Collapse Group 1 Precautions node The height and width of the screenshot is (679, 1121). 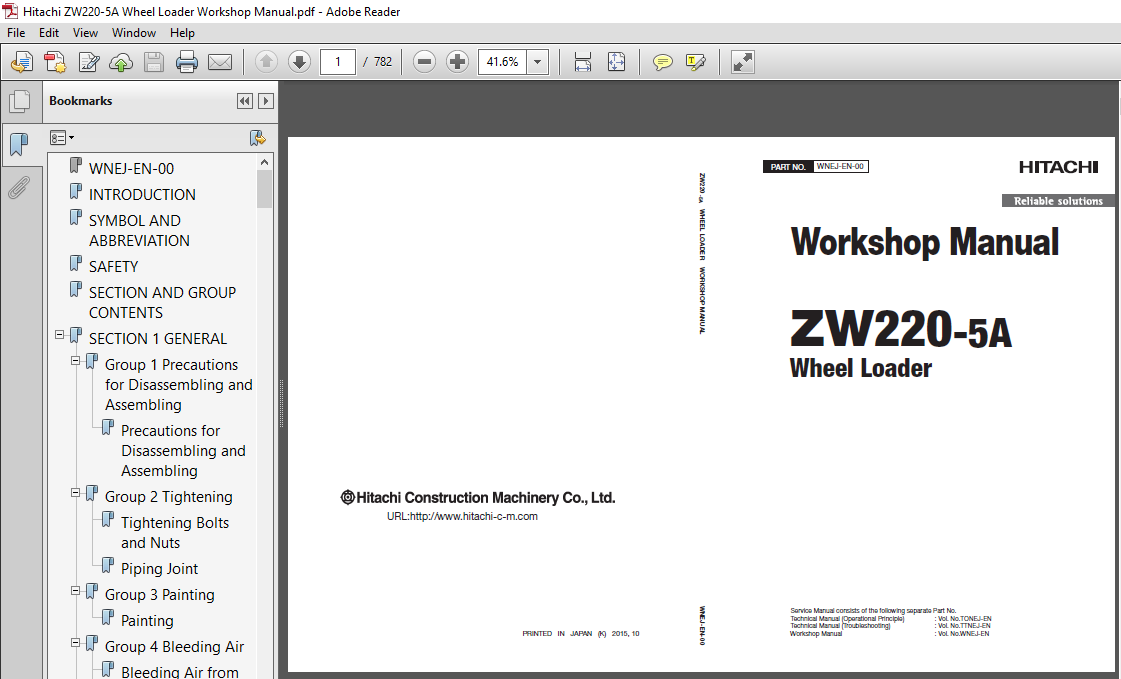[x=76, y=361]
